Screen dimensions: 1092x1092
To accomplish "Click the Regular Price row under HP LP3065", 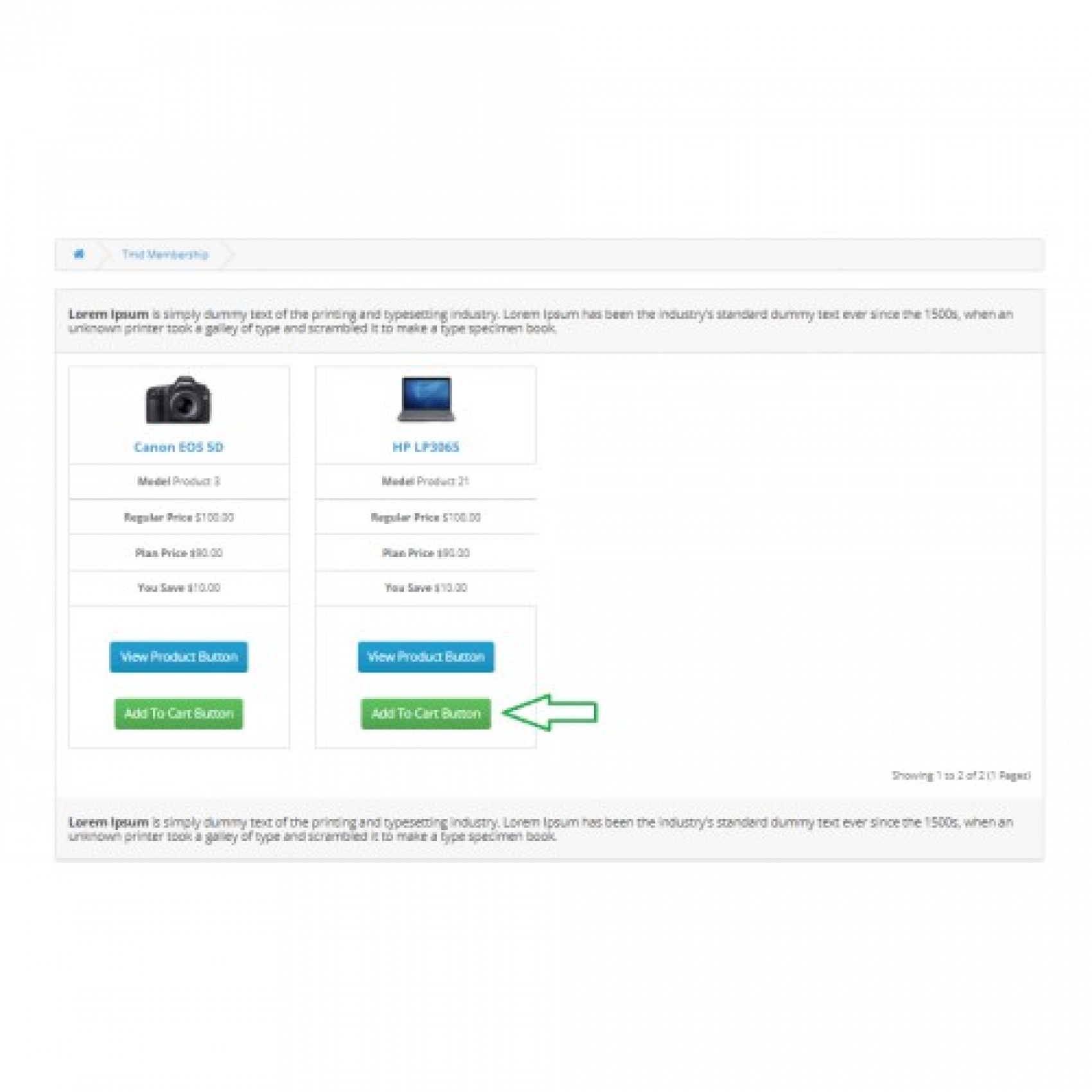I will [x=426, y=517].
